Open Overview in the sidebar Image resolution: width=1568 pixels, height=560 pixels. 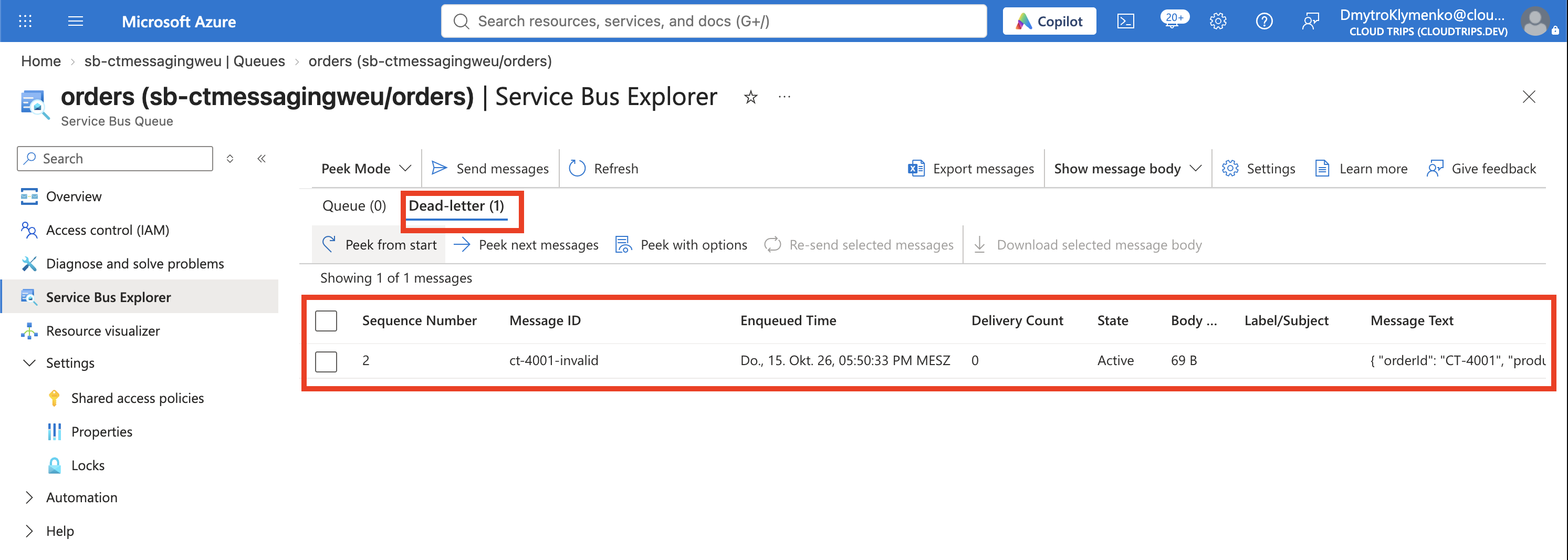tap(74, 196)
